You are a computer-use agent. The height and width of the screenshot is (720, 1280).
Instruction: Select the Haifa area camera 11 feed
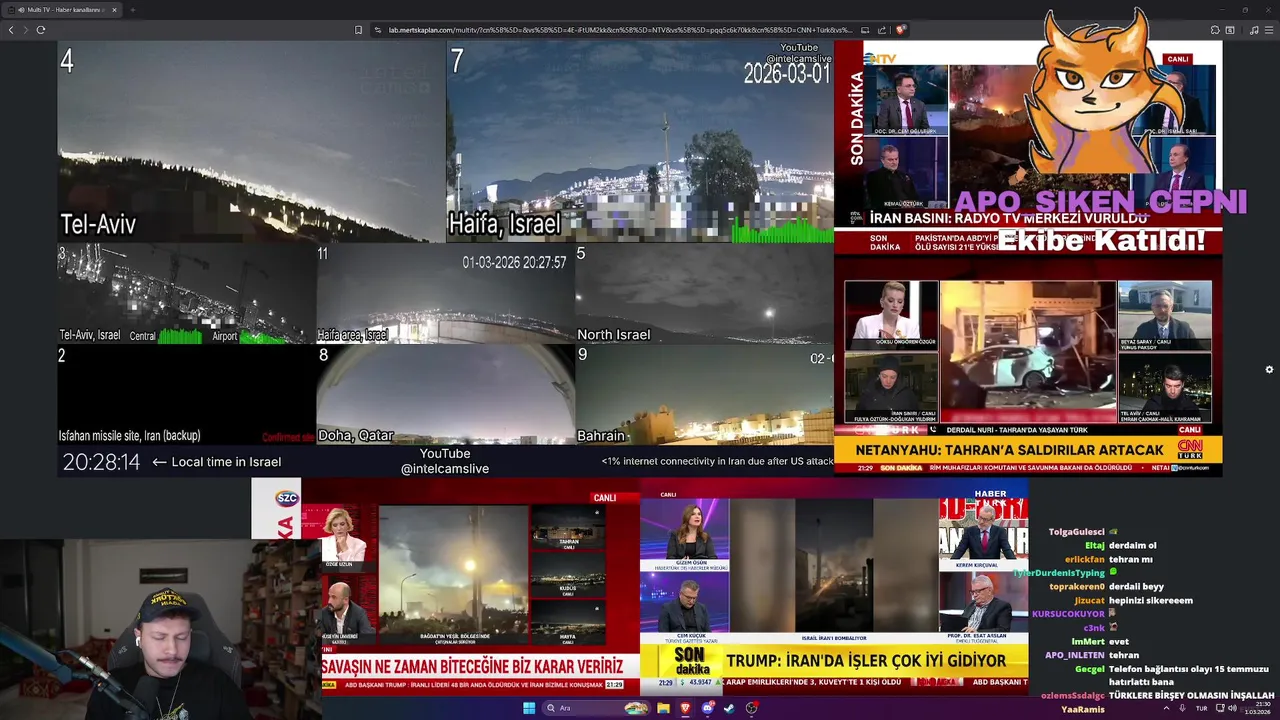pos(445,294)
